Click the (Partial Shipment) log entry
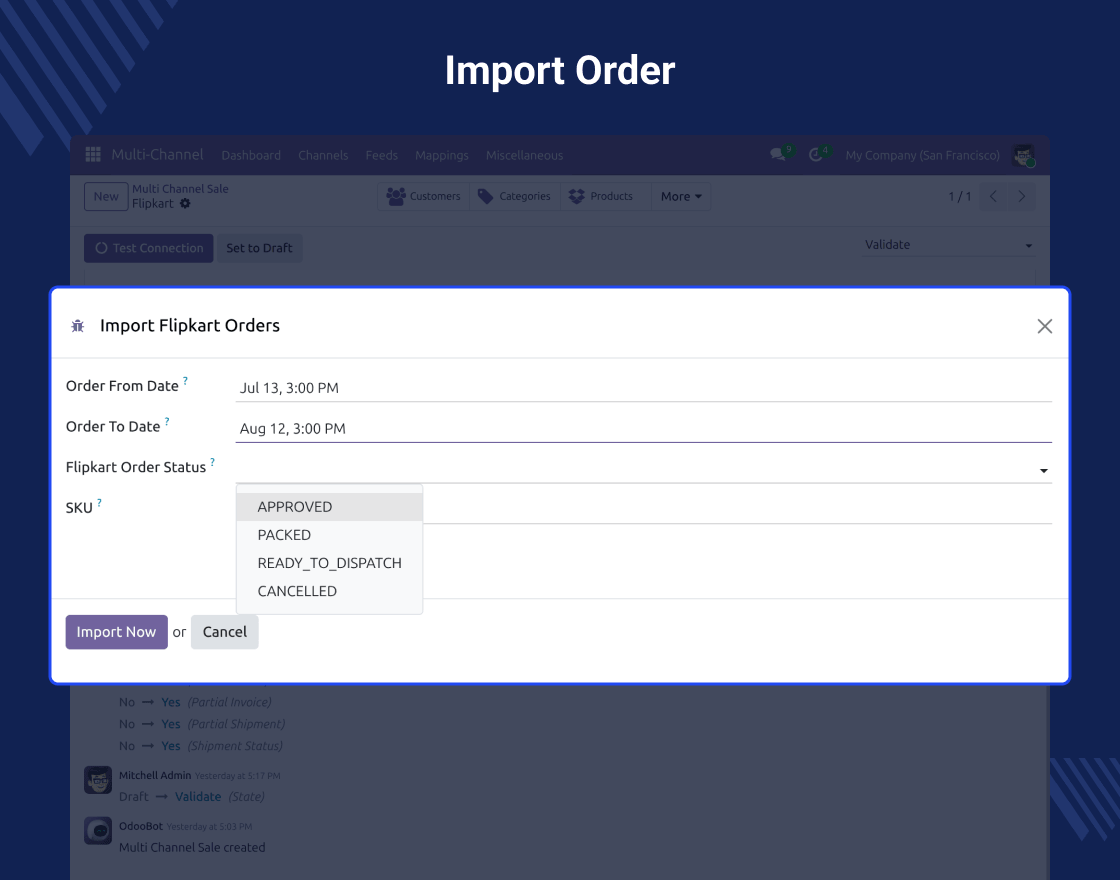Image resolution: width=1120 pixels, height=880 pixels. (236, 724)
